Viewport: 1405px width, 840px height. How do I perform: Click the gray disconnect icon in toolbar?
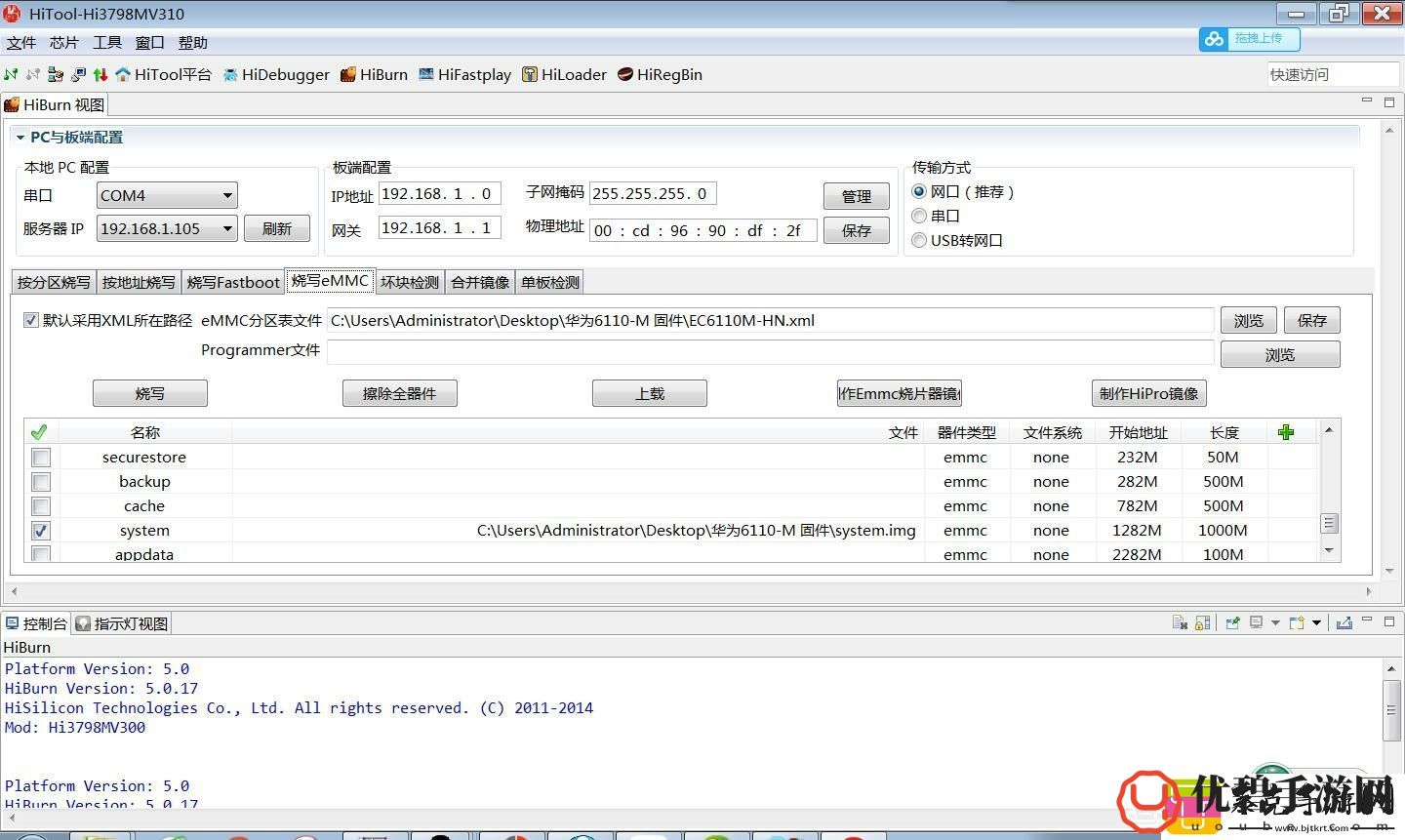tap(33, 74)
